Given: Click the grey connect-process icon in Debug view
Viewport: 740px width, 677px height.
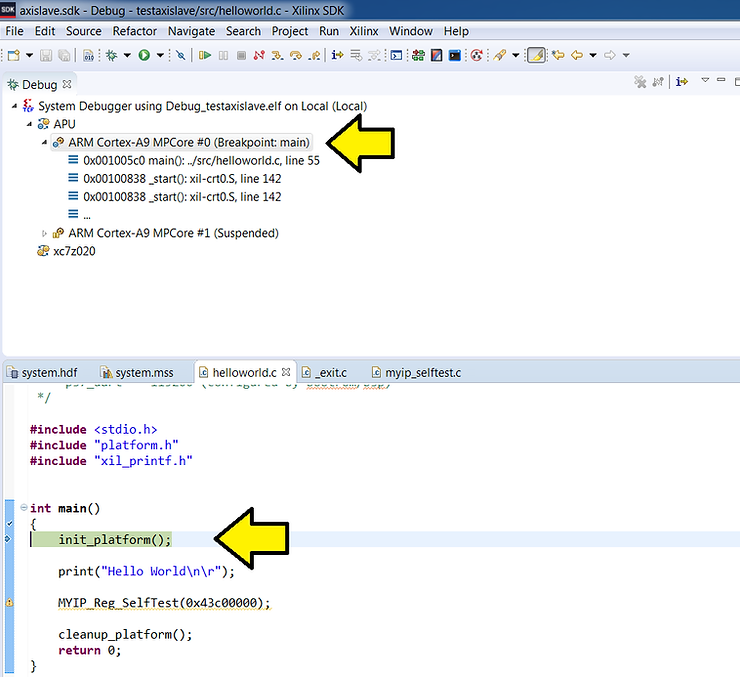Looking at the screenshot, I should (x=658, y=82).
